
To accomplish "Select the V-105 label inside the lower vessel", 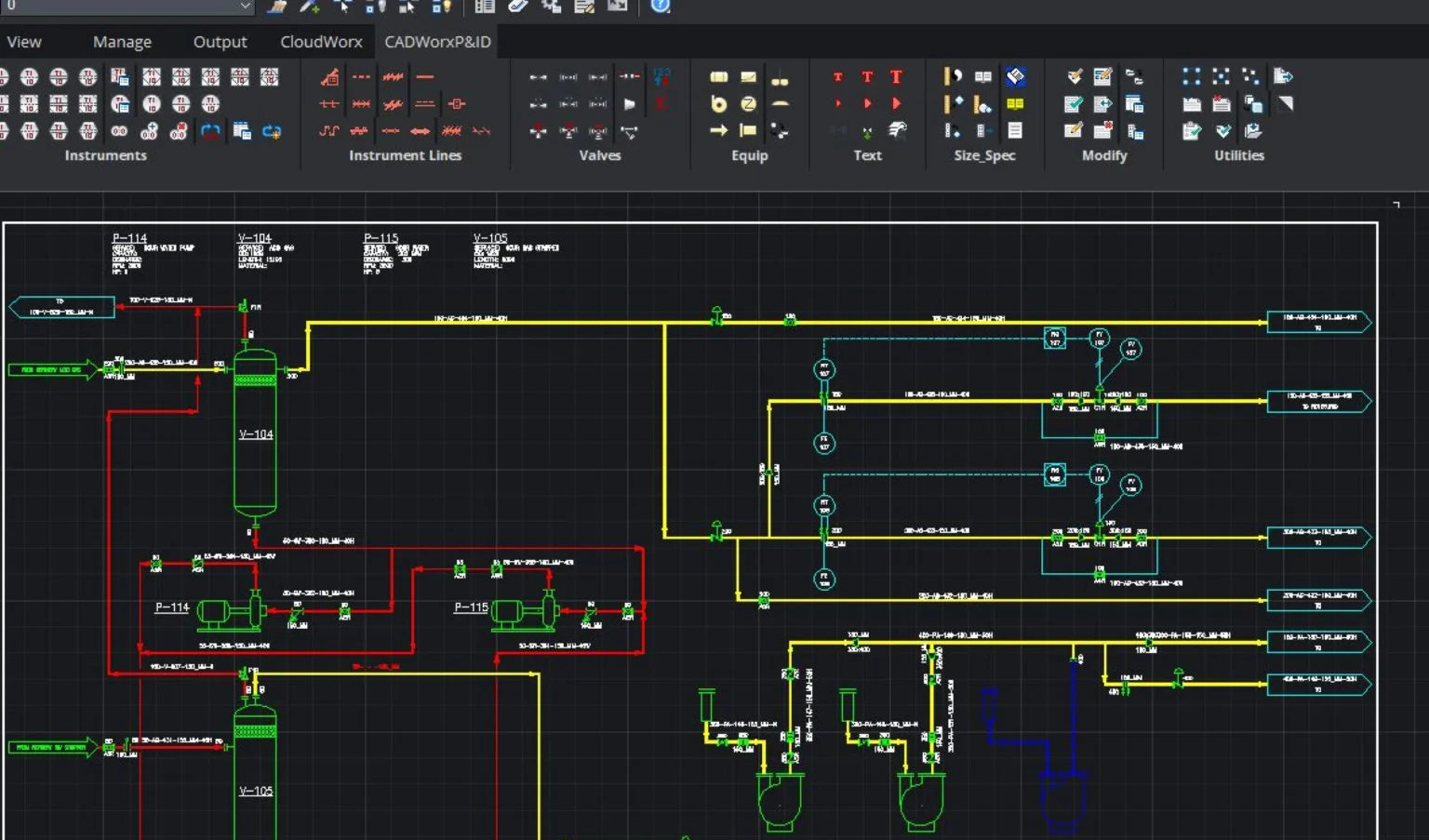I will 256,791.
